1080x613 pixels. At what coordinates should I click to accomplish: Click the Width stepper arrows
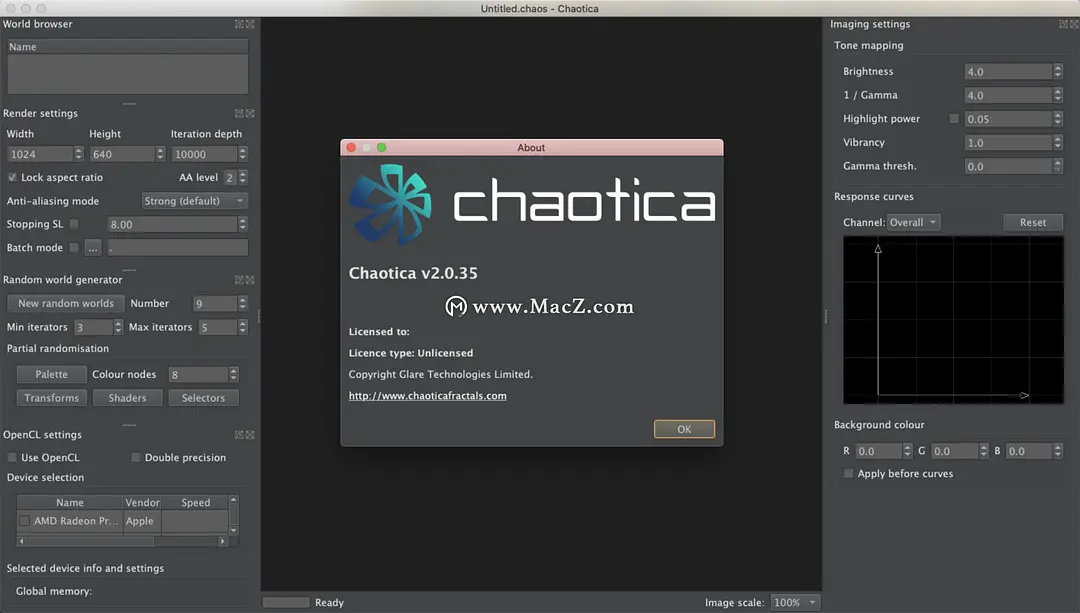79,154
